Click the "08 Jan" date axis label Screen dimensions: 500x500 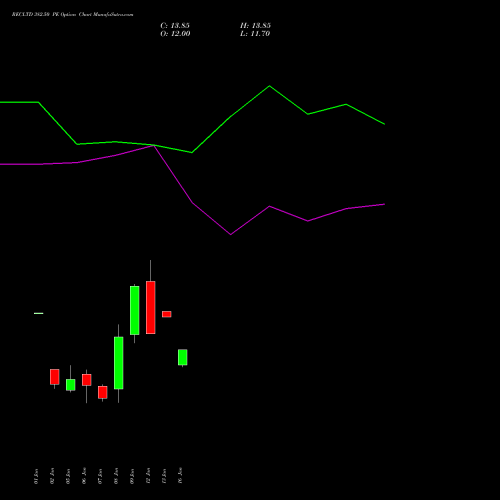[x=116, y=476]
